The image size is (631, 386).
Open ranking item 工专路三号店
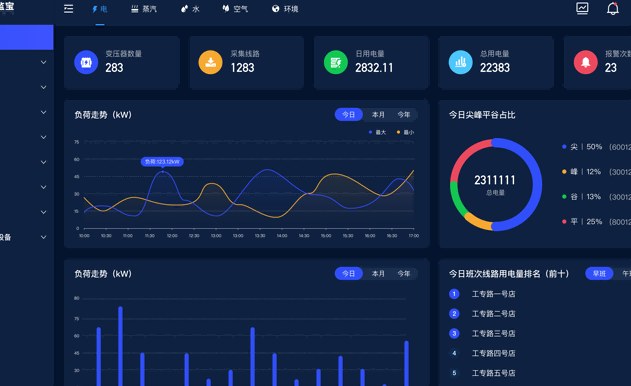click(493, 334)
